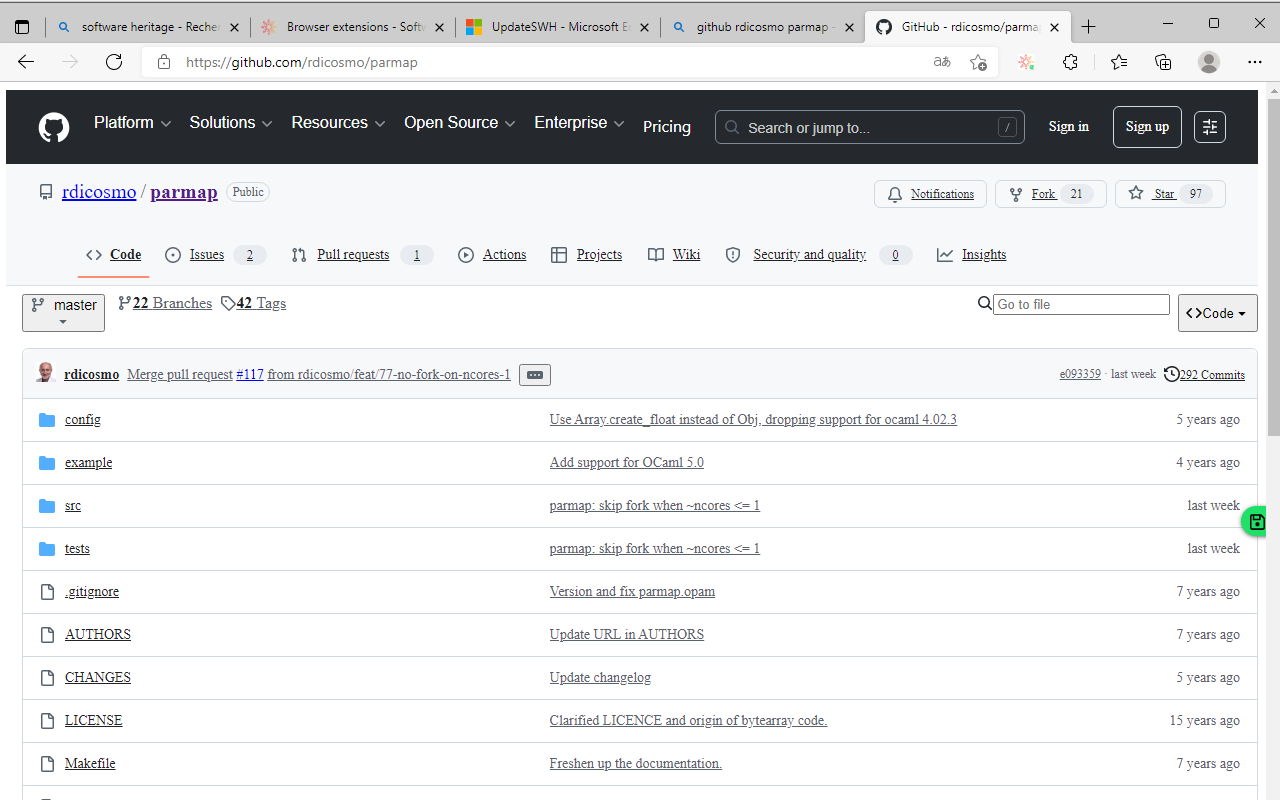Screen dimensions: 1280x800
Task: Click the browser address bar URL
Action: (x=302, y=62)
